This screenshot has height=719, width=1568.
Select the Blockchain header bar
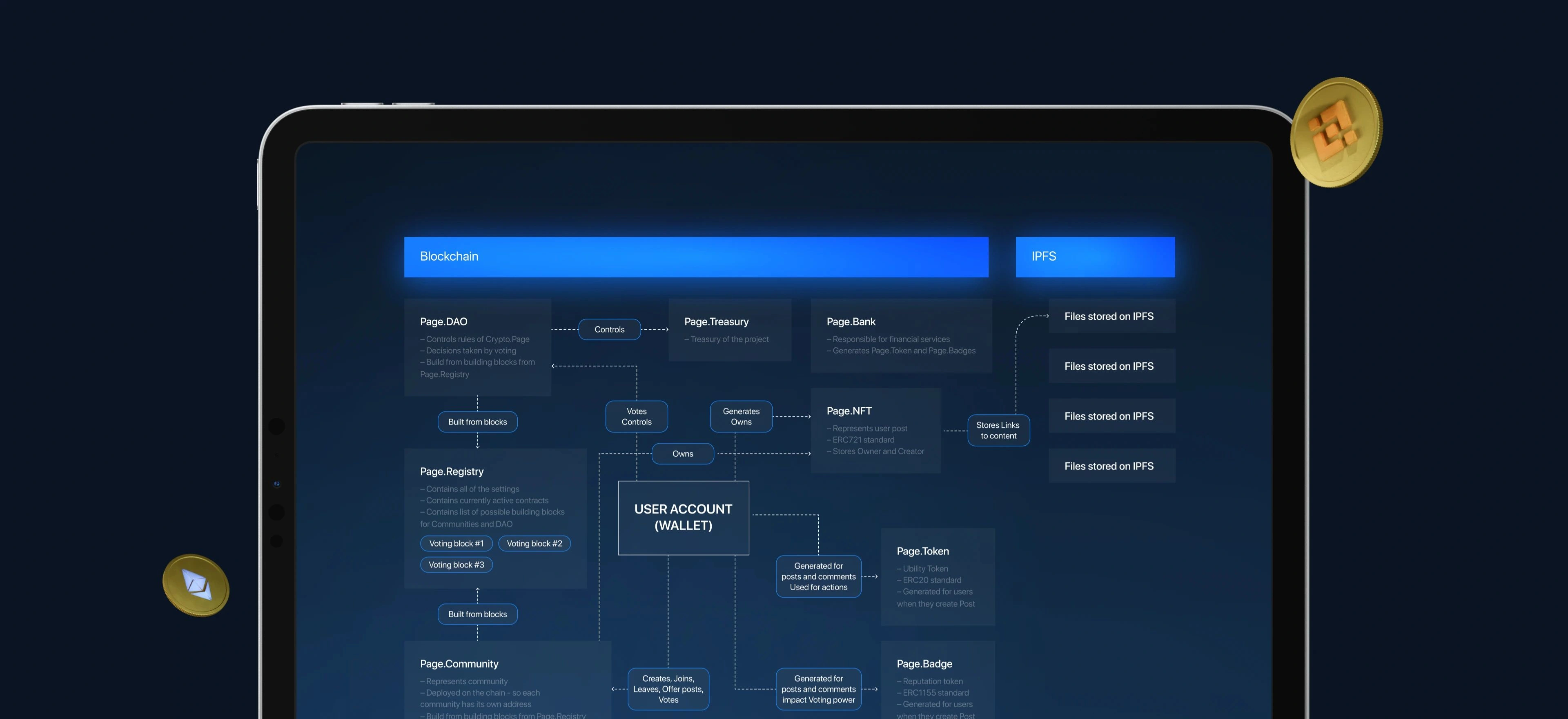pos(696,257)
